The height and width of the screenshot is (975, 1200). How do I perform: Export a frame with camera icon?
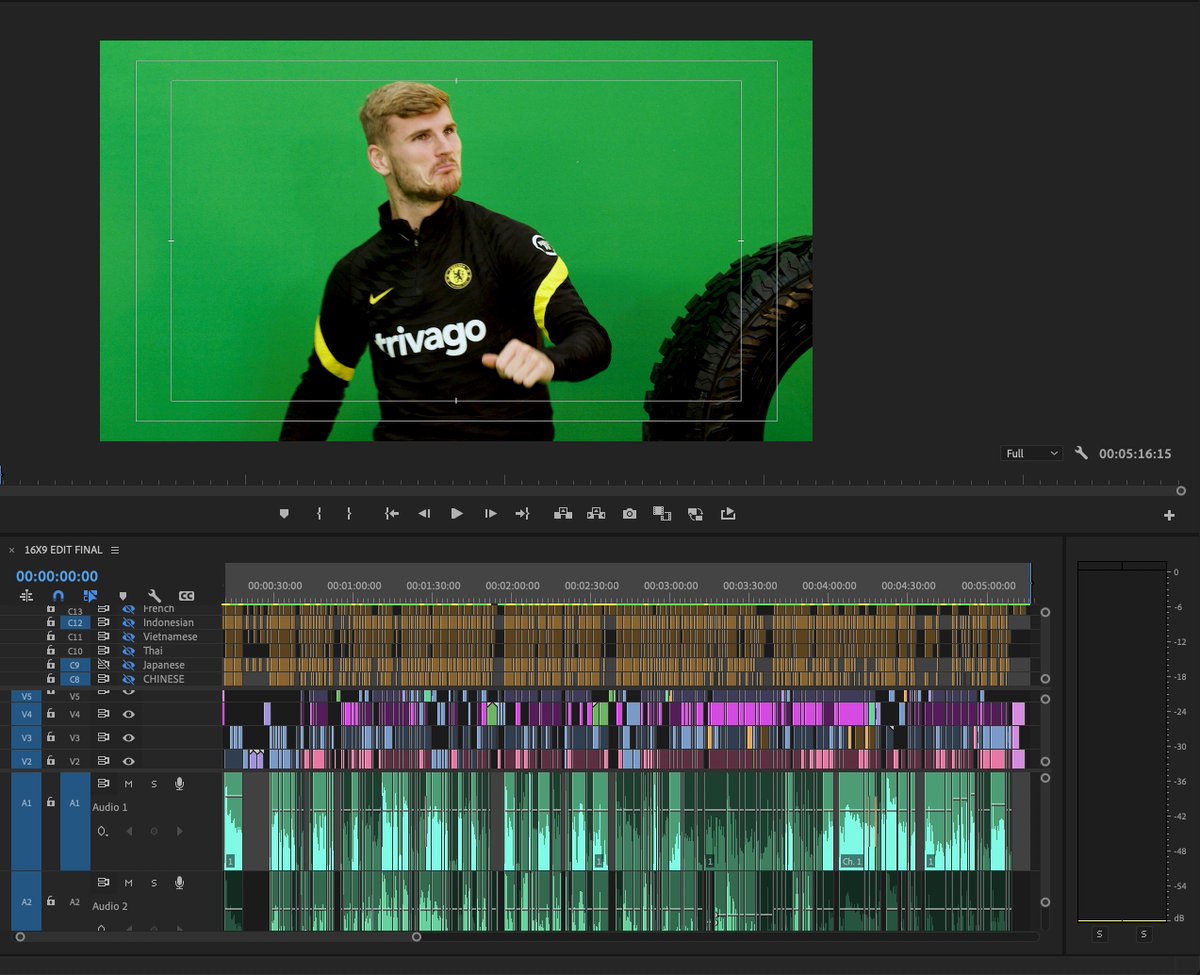point(629,513)
